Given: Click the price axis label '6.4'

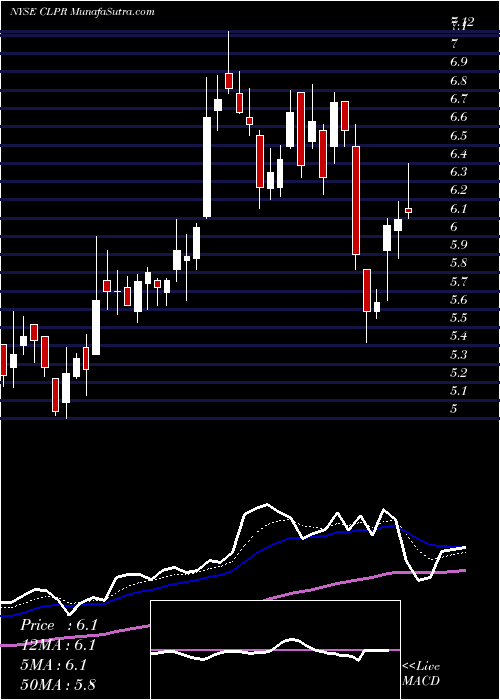Looking at the screenshot, I should point(458,154).
